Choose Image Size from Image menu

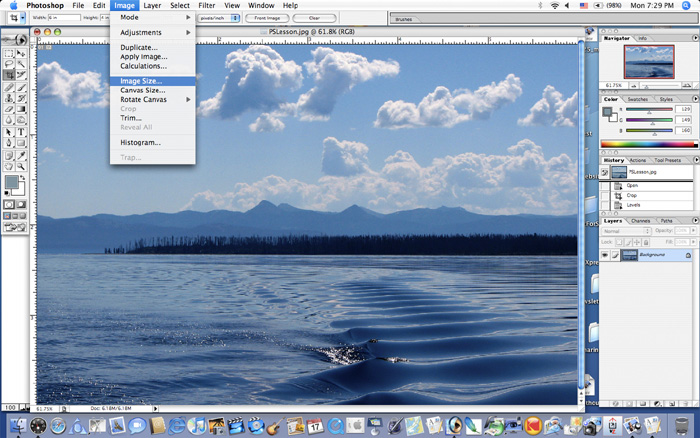coord(153,81)
